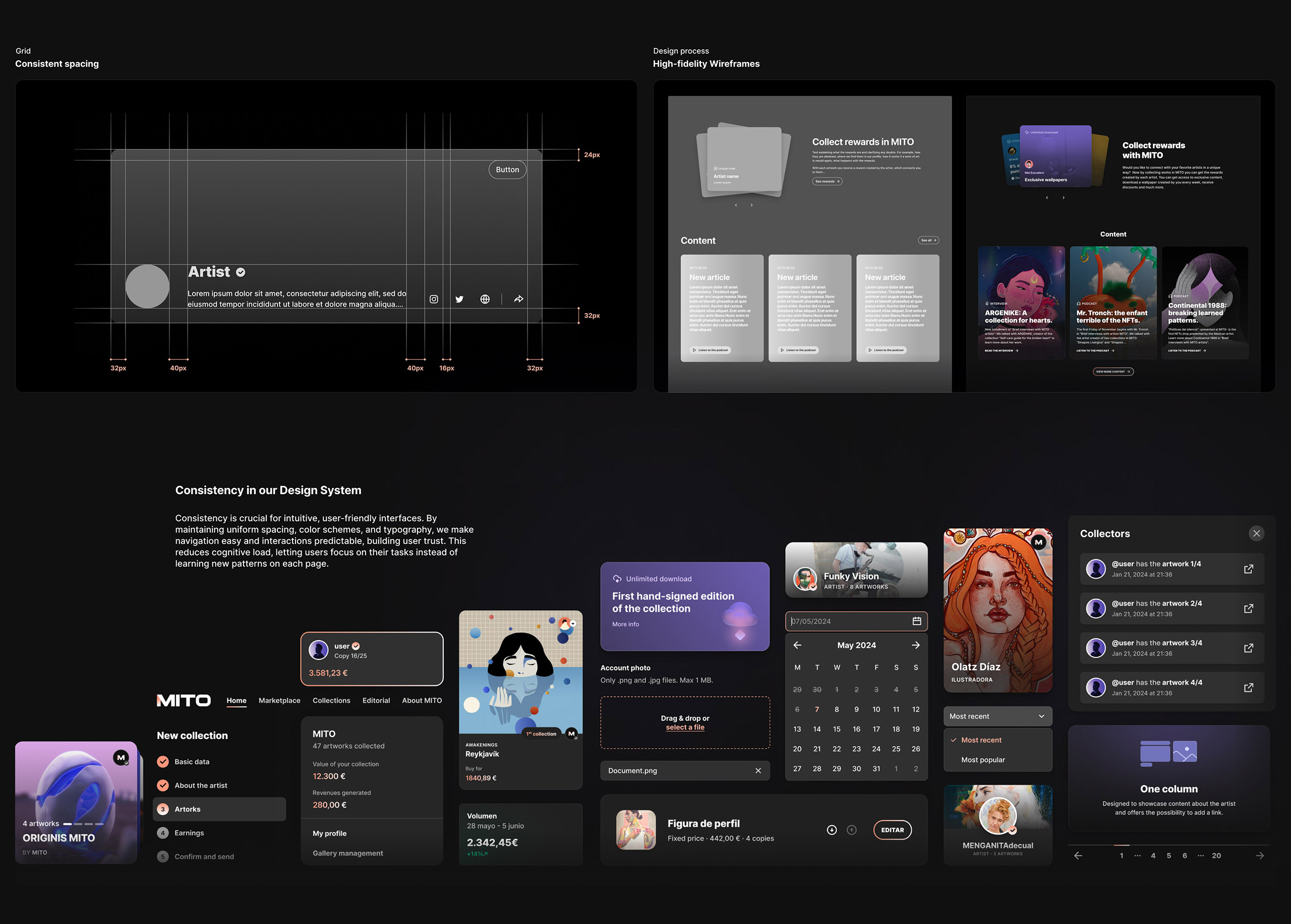This screenshot has height=924, width=1291.
Task: Go to page 5 in pagination
Action: [x=1168, y=856]
